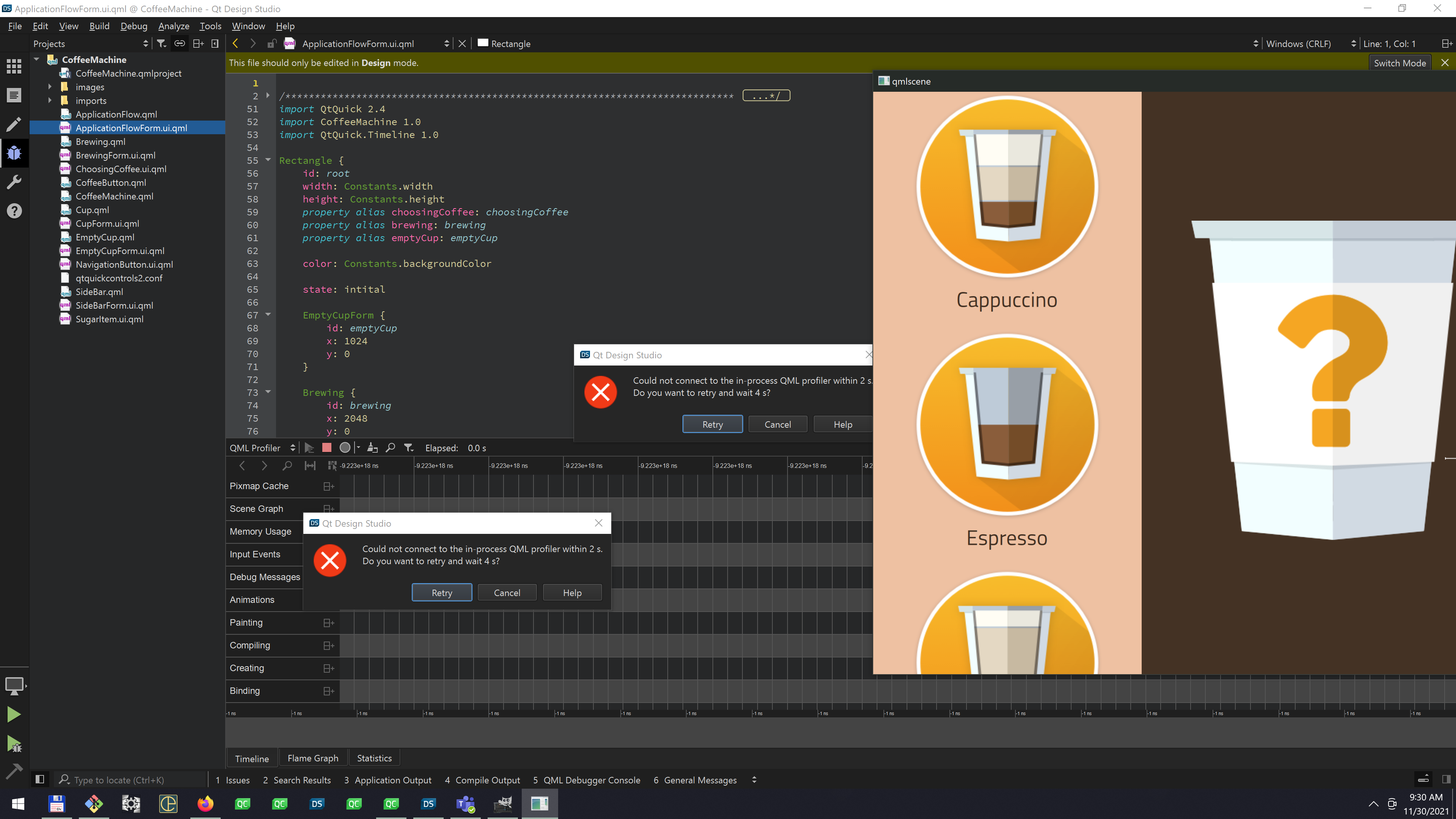Expand the images folder
Viewport: 1456px width, 819px height.
50,87
